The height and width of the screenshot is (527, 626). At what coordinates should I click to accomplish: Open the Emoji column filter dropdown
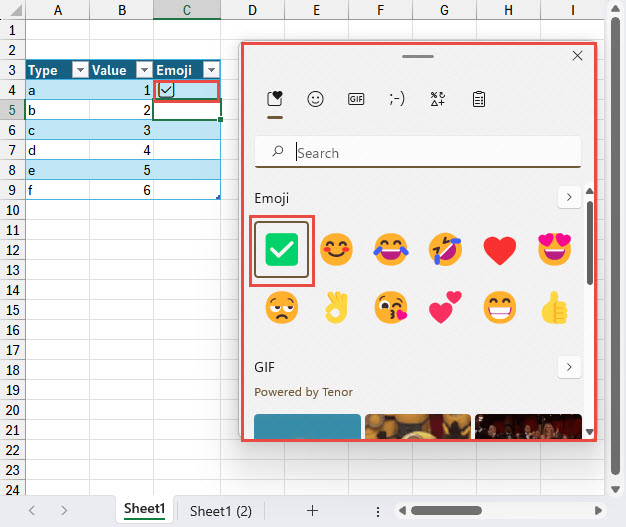(x=211, y=70)
